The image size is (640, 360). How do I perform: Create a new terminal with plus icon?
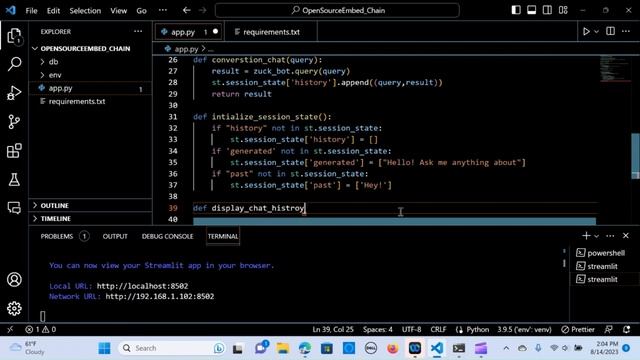586,236
